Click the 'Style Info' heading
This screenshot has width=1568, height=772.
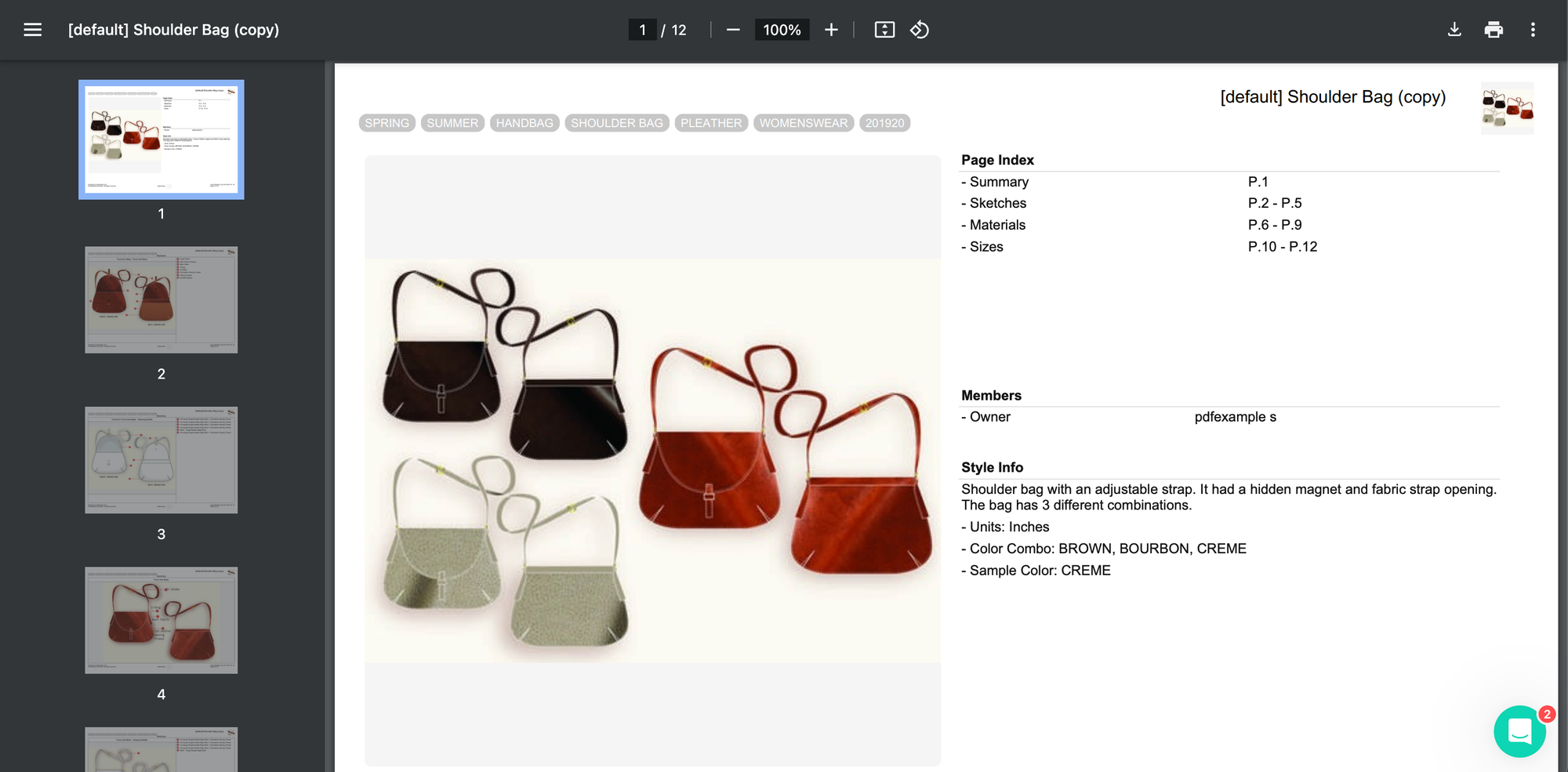pyautogui.click(x=992, y=467)
